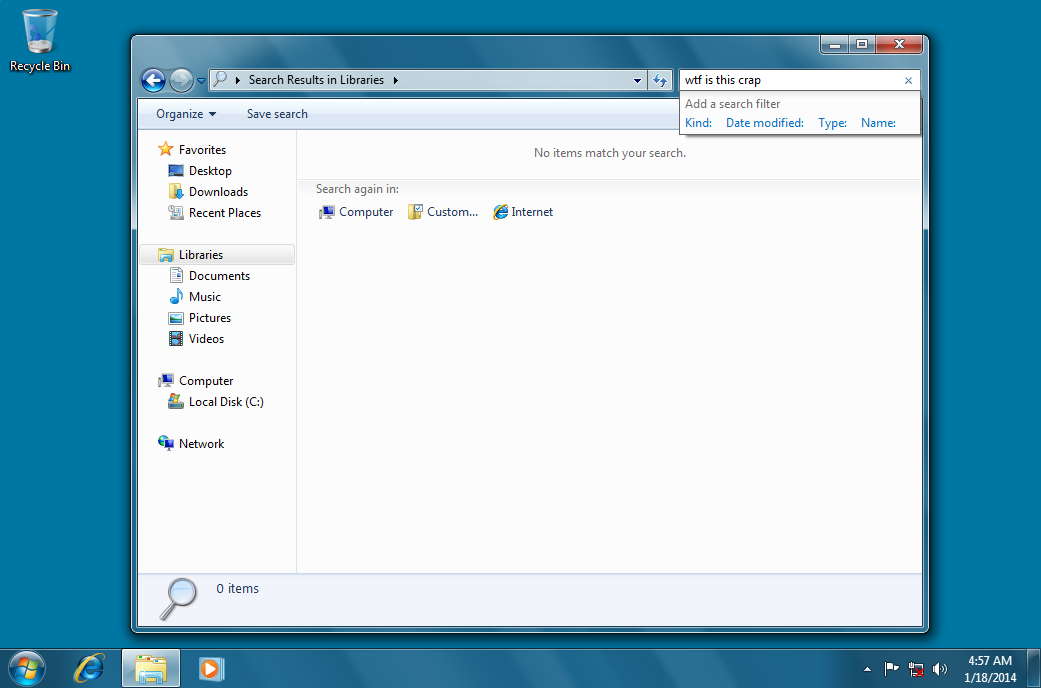Click the Pictures library icon

[x=176, y=317]
